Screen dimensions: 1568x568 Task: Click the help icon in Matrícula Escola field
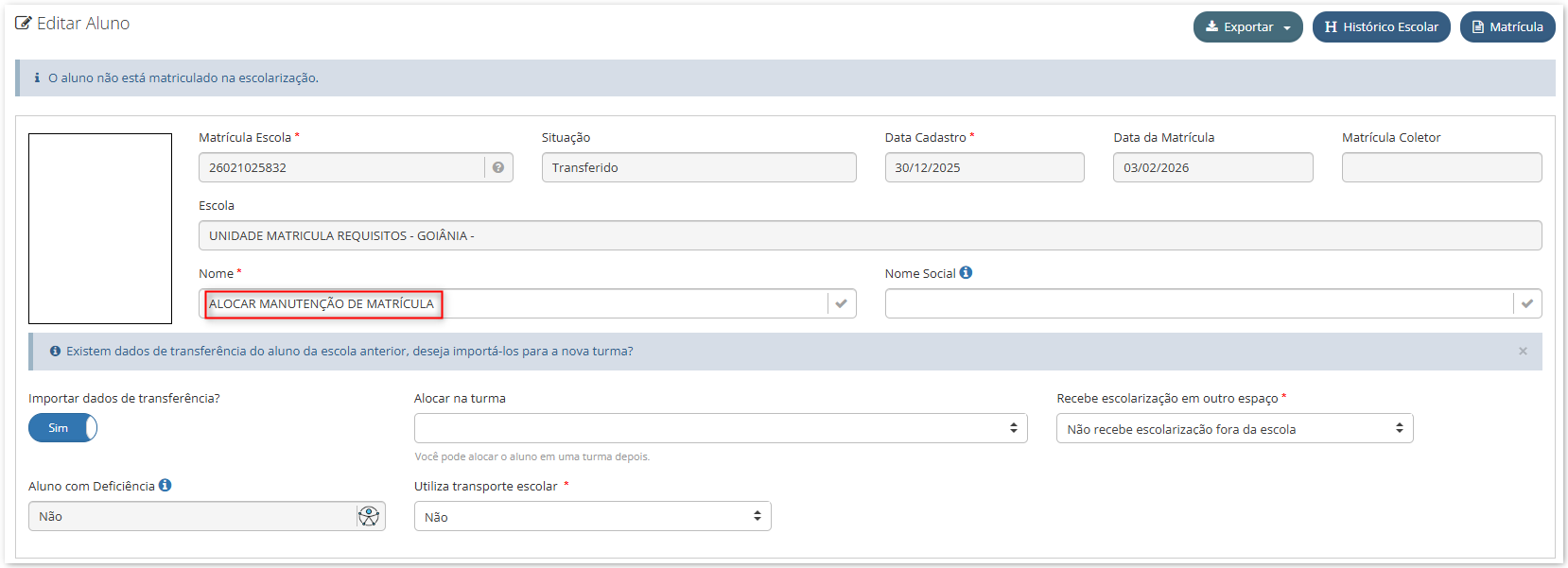[498, 167]
